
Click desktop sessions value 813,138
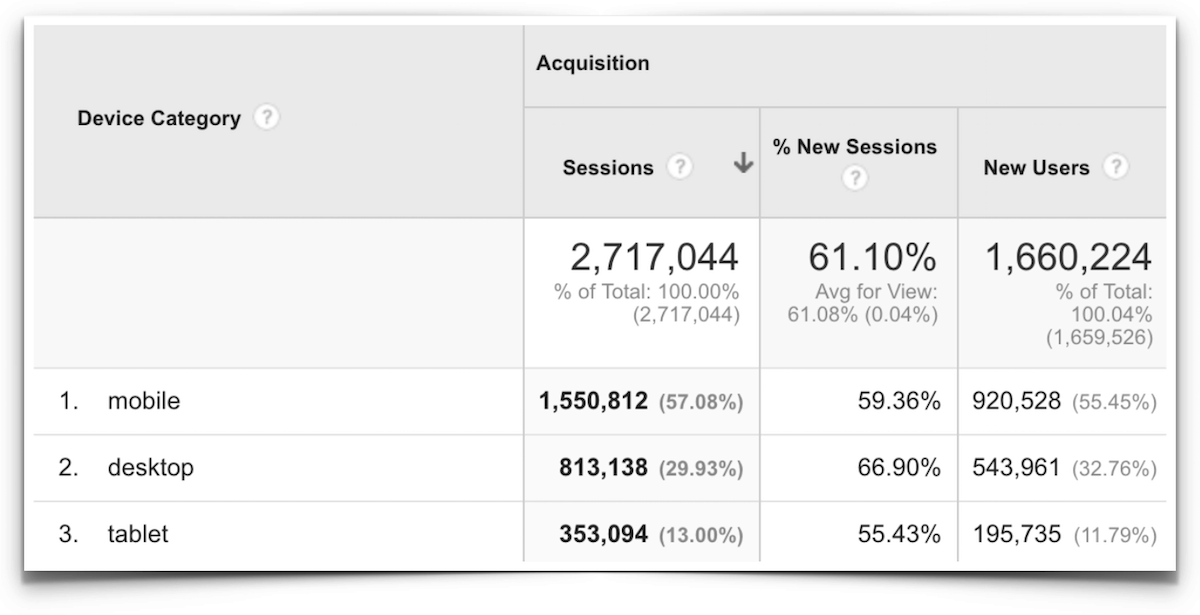[x=603, y=467]
